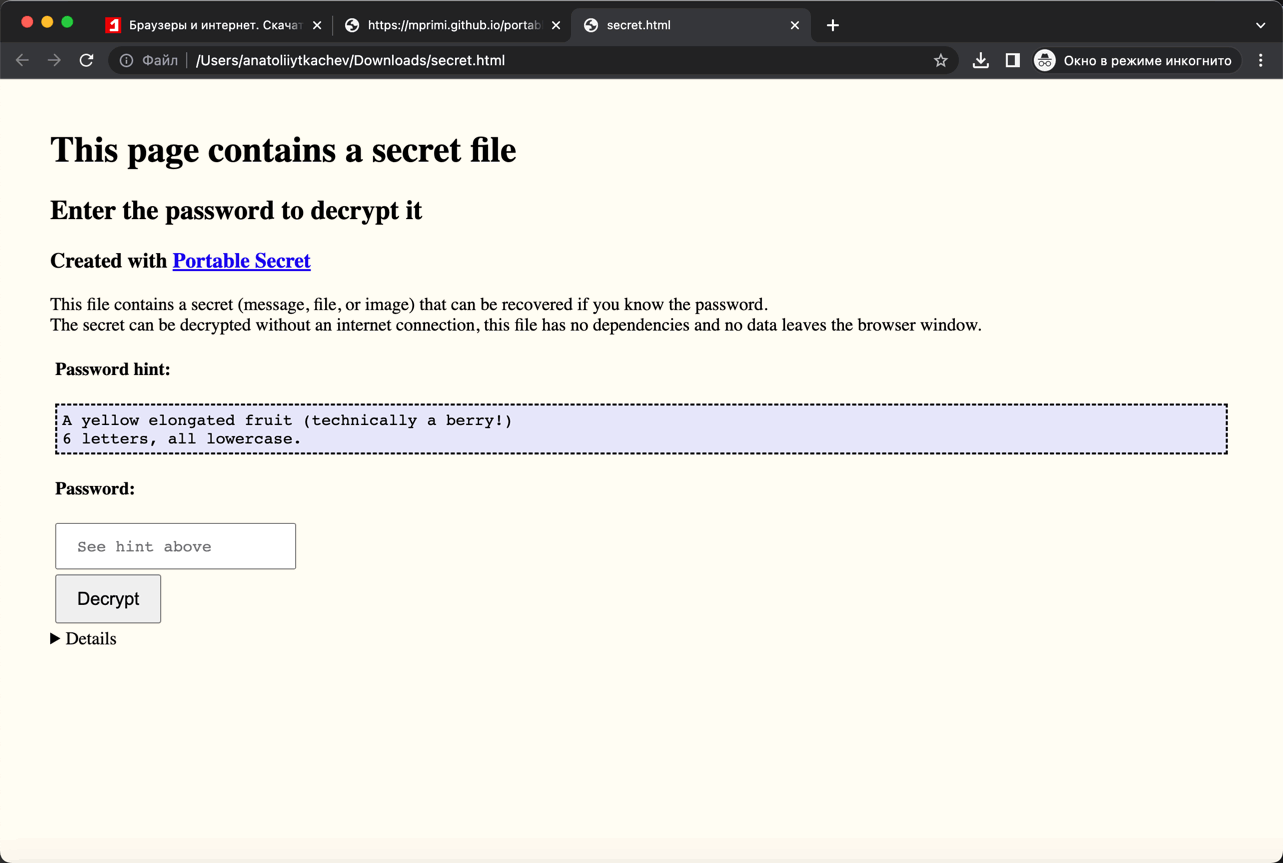Open a new tab with plus button
The width and height of the screenshot is (1283, 863).
[832, 25]
